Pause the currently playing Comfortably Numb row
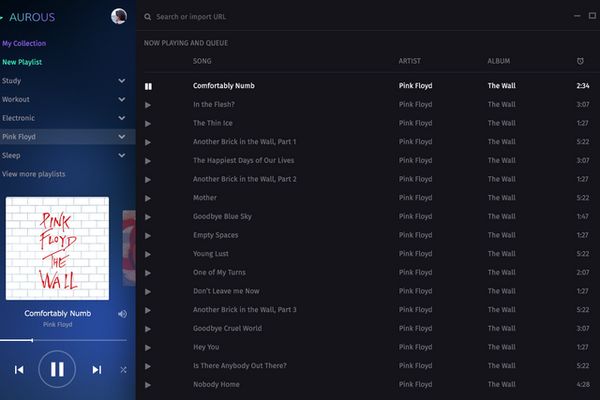Image resolution: width=600 pixels, height=400 pixels. coord(148,86)
